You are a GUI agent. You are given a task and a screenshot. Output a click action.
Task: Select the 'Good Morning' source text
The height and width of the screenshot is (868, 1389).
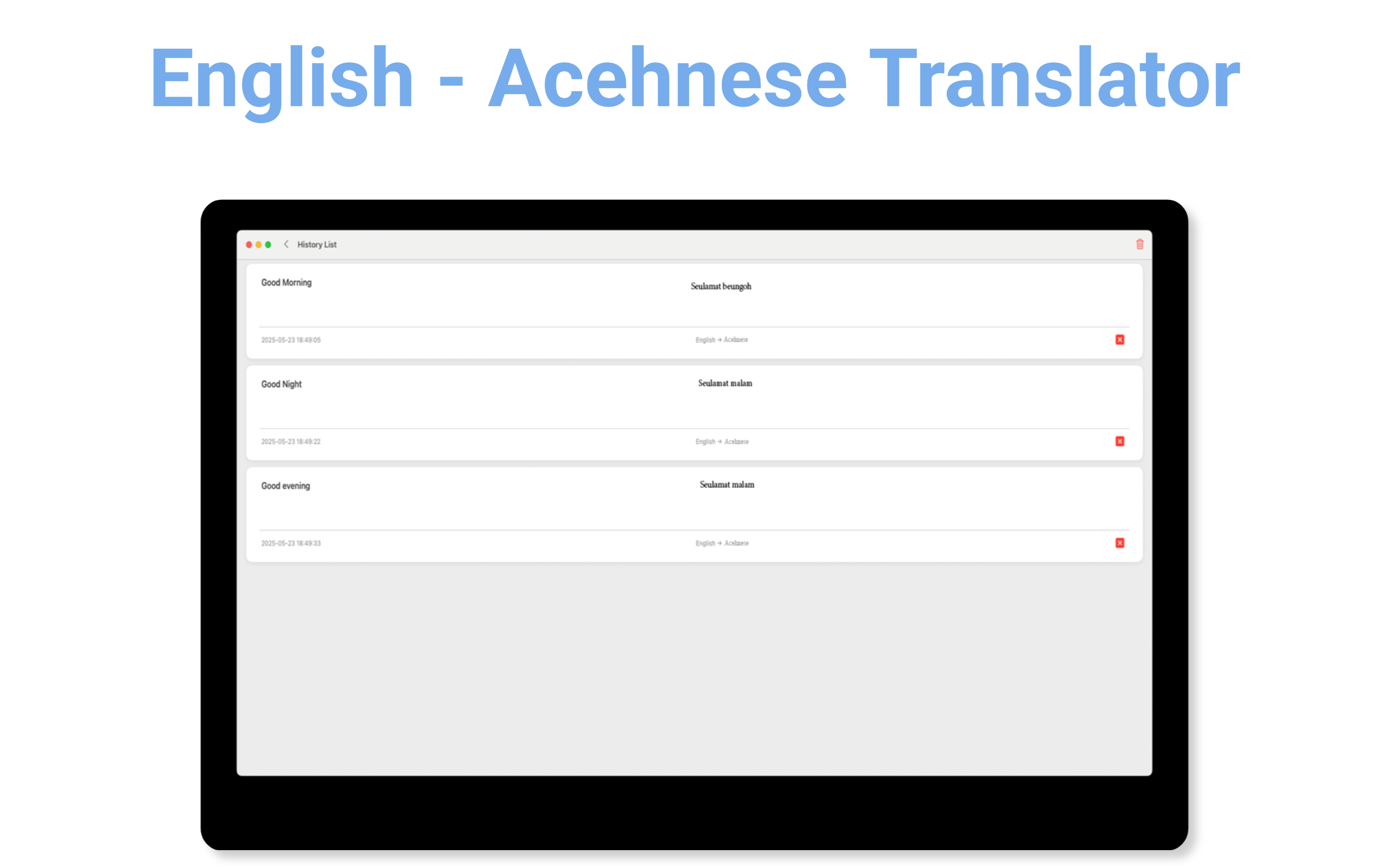[x=286, y=283]
